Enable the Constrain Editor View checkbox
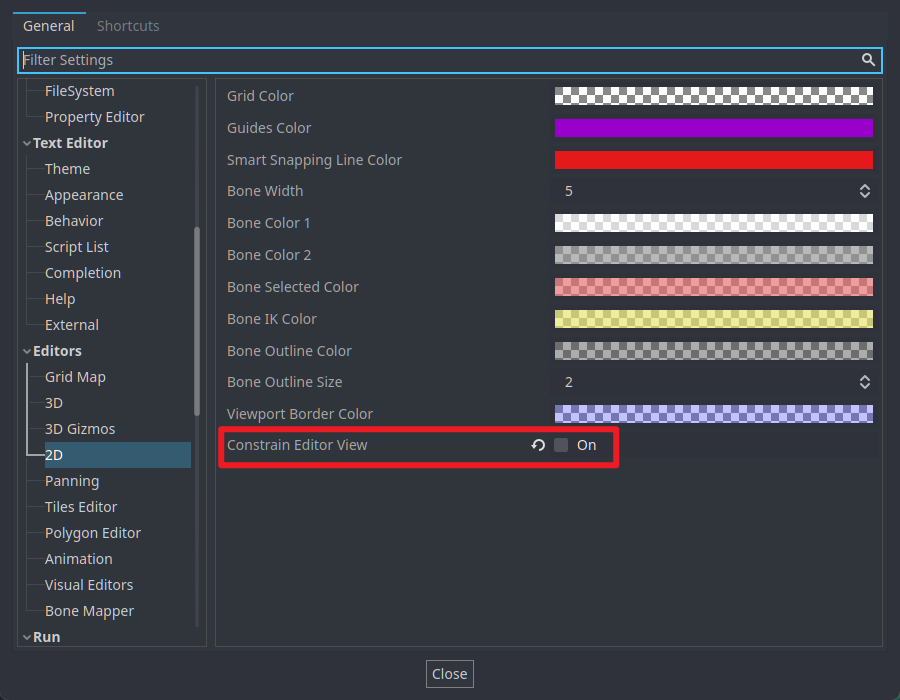Screen dimensions: 900x700 pyautogui.click(x=561, y=446)
